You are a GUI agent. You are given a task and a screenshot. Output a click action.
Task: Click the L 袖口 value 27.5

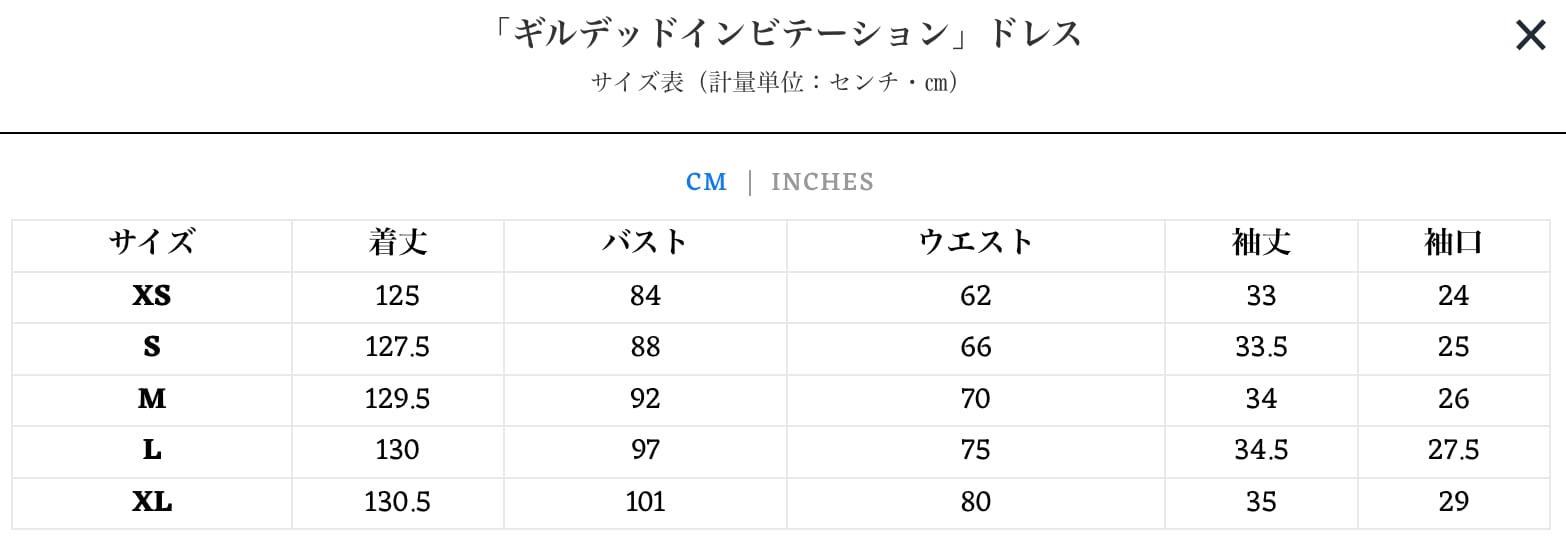[1452, 450]
